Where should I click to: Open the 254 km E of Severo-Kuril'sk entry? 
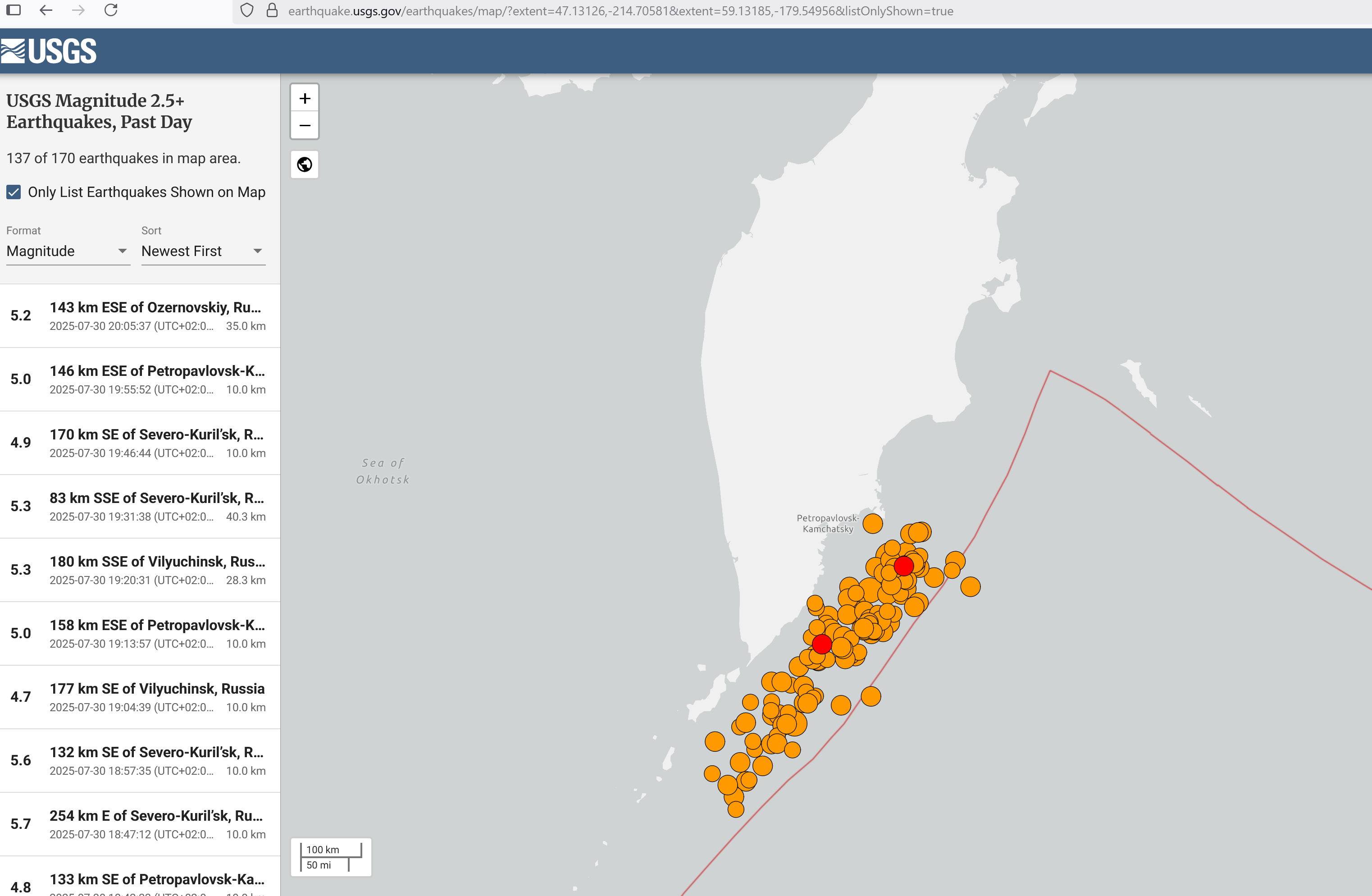[140, 824]
